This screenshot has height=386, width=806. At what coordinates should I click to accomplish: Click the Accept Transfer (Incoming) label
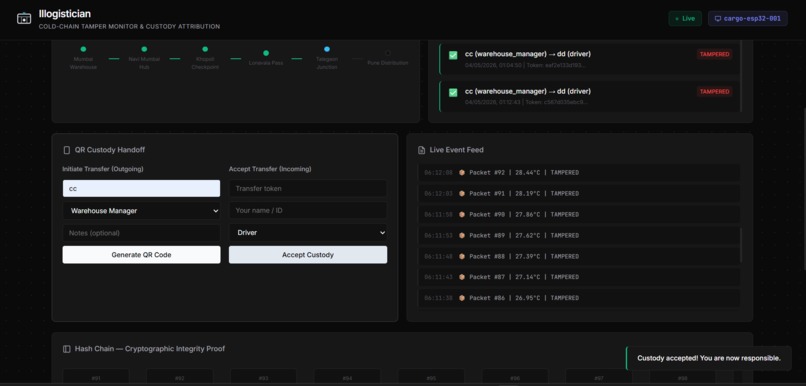point(270,169)
